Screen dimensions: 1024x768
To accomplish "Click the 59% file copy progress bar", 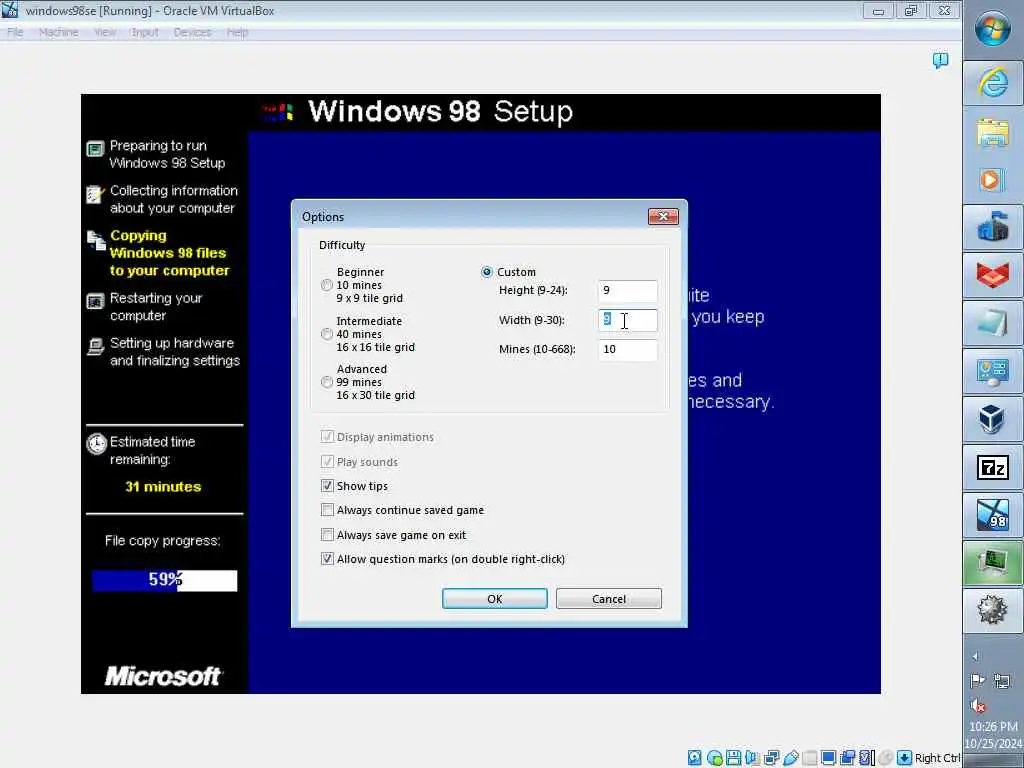I will pos(165,580).
